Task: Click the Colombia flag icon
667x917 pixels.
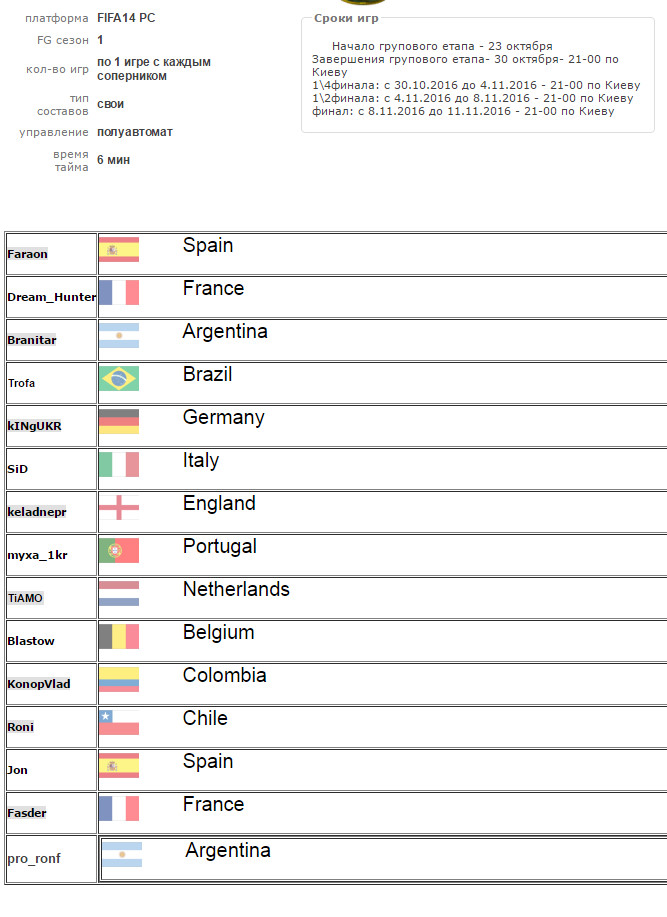Action: point(119,680)
